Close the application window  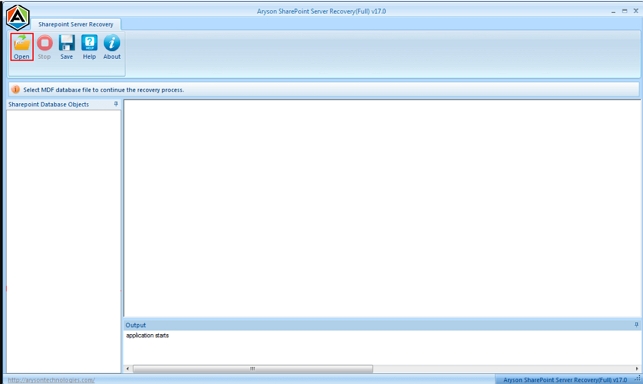(636, 11)
